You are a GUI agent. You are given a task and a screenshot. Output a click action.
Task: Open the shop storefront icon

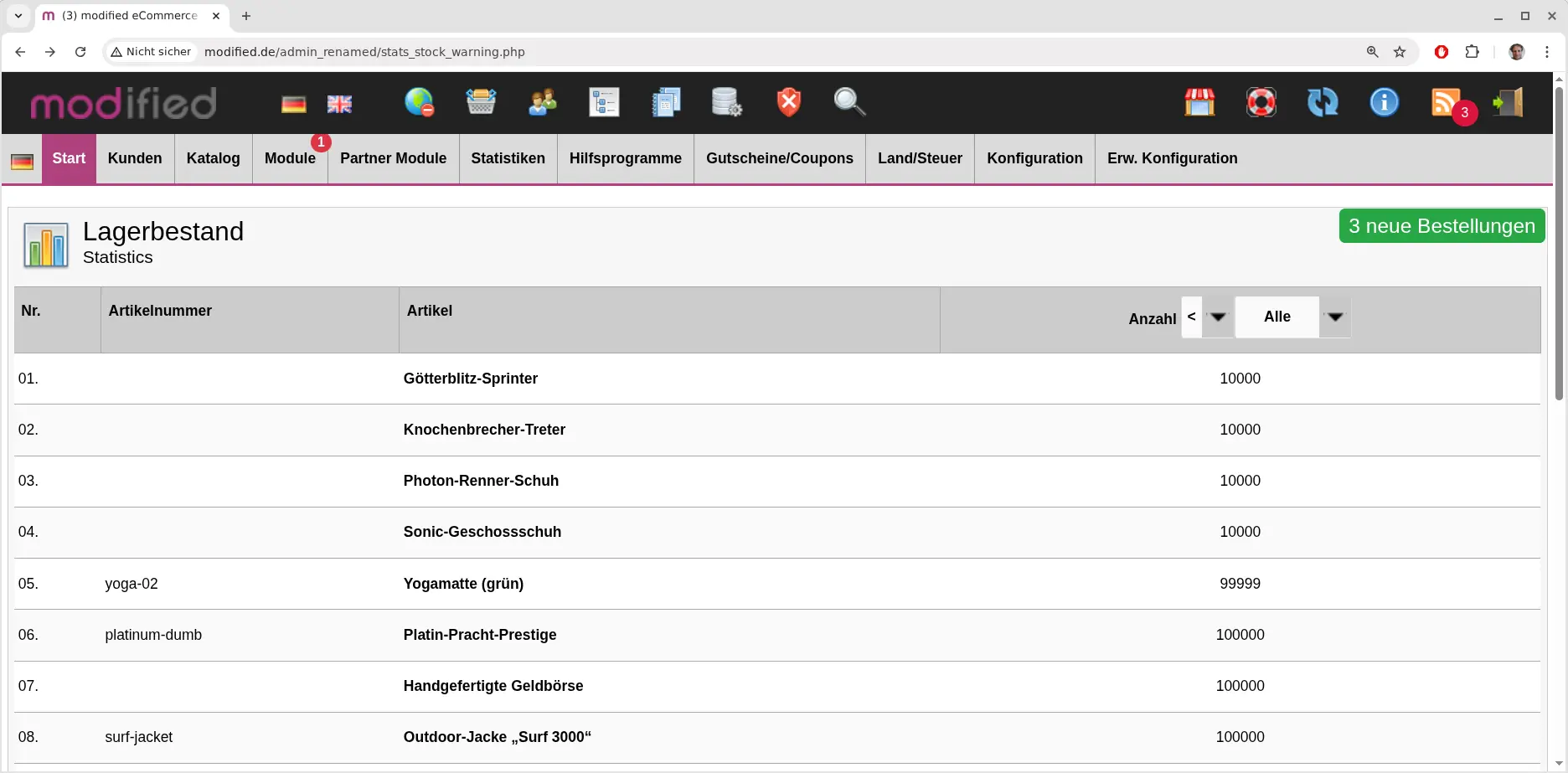1199,102
